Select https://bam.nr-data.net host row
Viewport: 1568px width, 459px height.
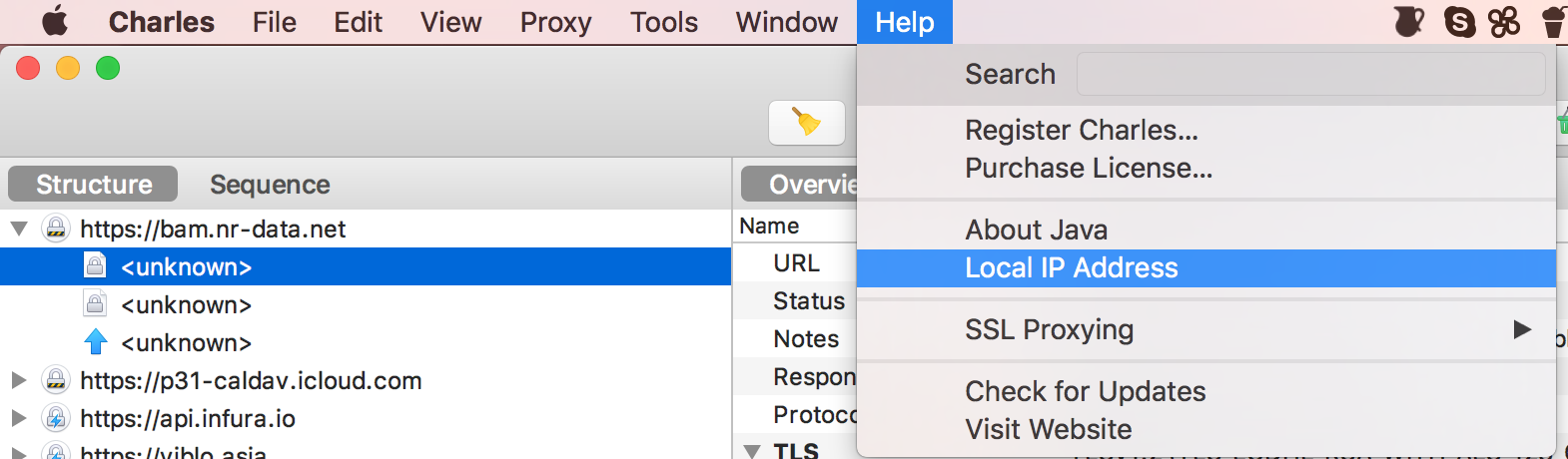[x=366, y=229]
